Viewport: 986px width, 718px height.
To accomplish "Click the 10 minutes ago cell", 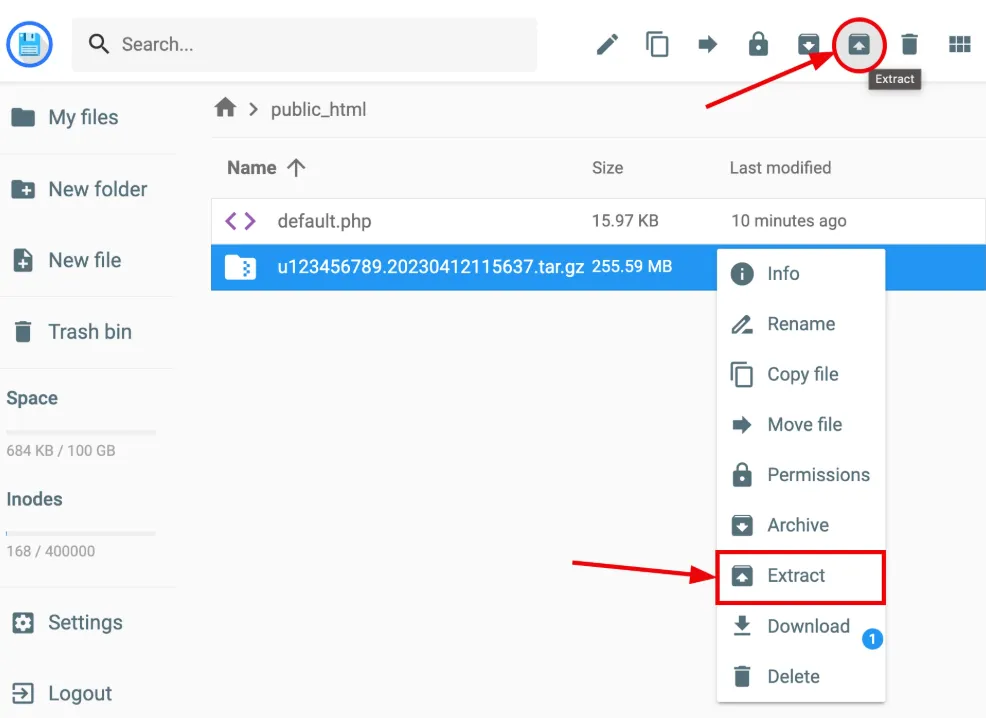I will point(789,221).
